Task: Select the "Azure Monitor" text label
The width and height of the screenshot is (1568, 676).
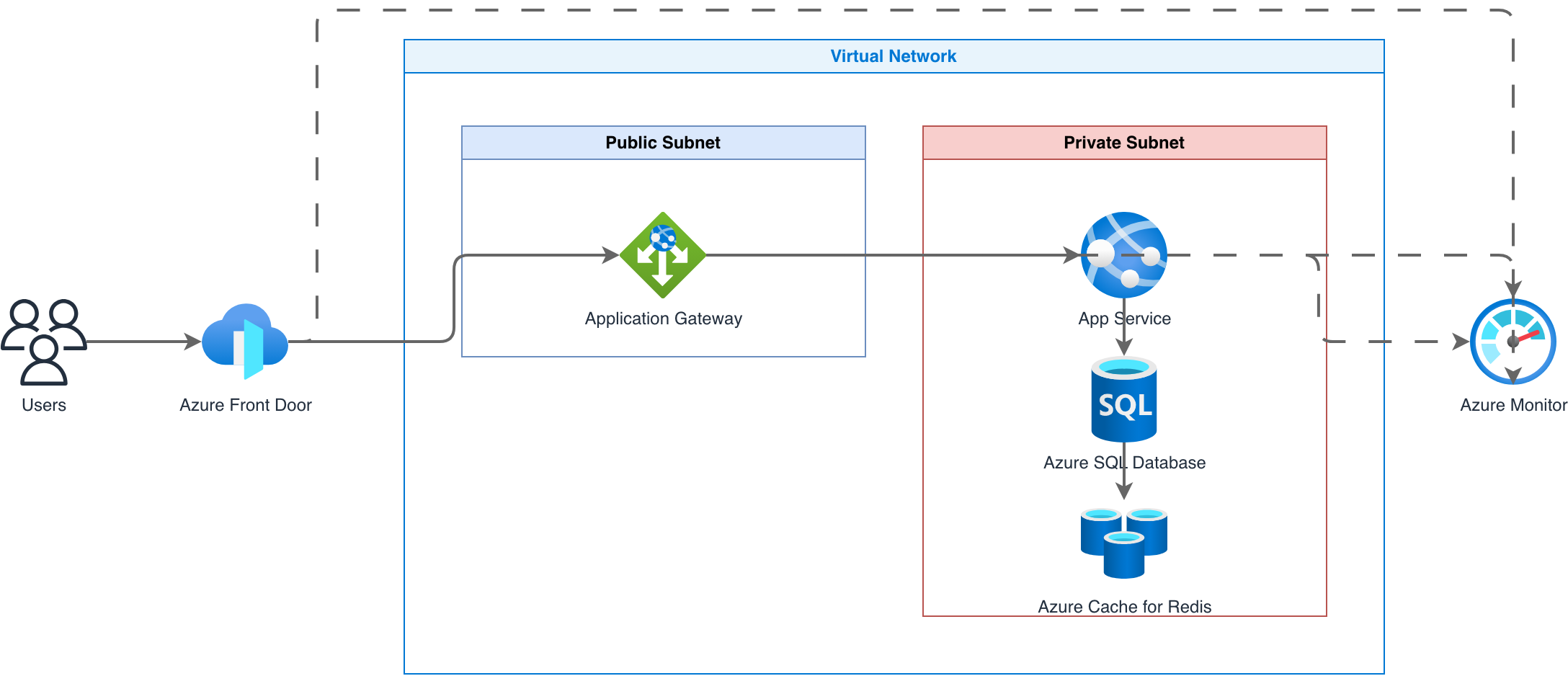Action: coord(1514,405)
